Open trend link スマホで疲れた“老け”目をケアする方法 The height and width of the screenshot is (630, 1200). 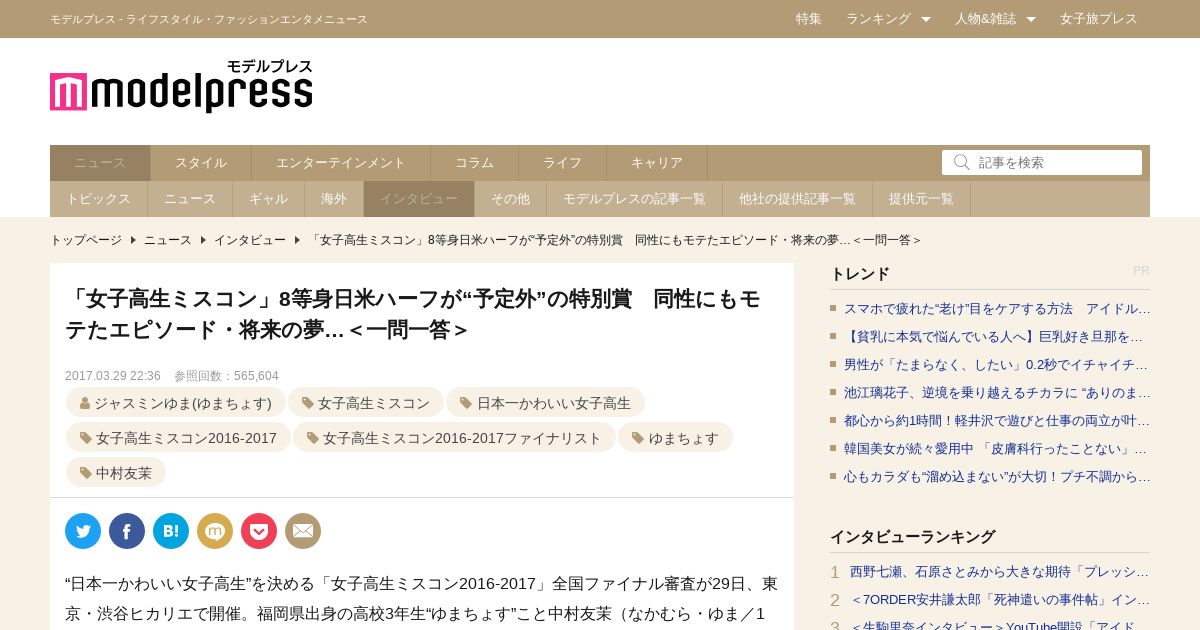point(997,309)
